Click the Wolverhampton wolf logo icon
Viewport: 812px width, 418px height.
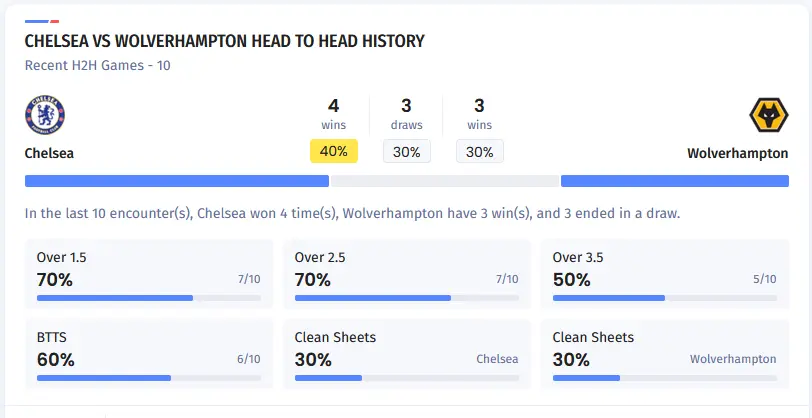click(x=768, y=116)
